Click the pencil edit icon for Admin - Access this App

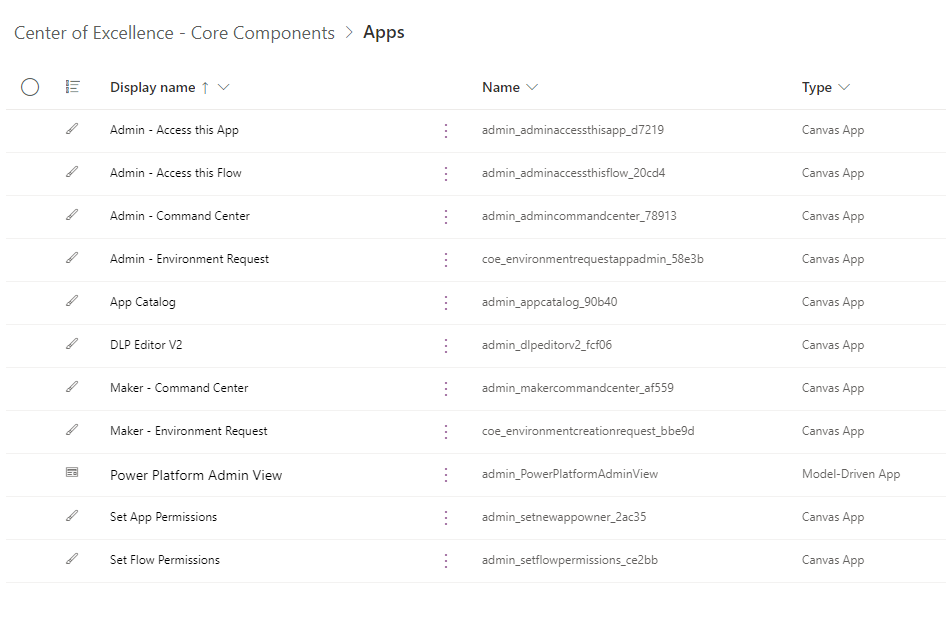click(71, 130)
